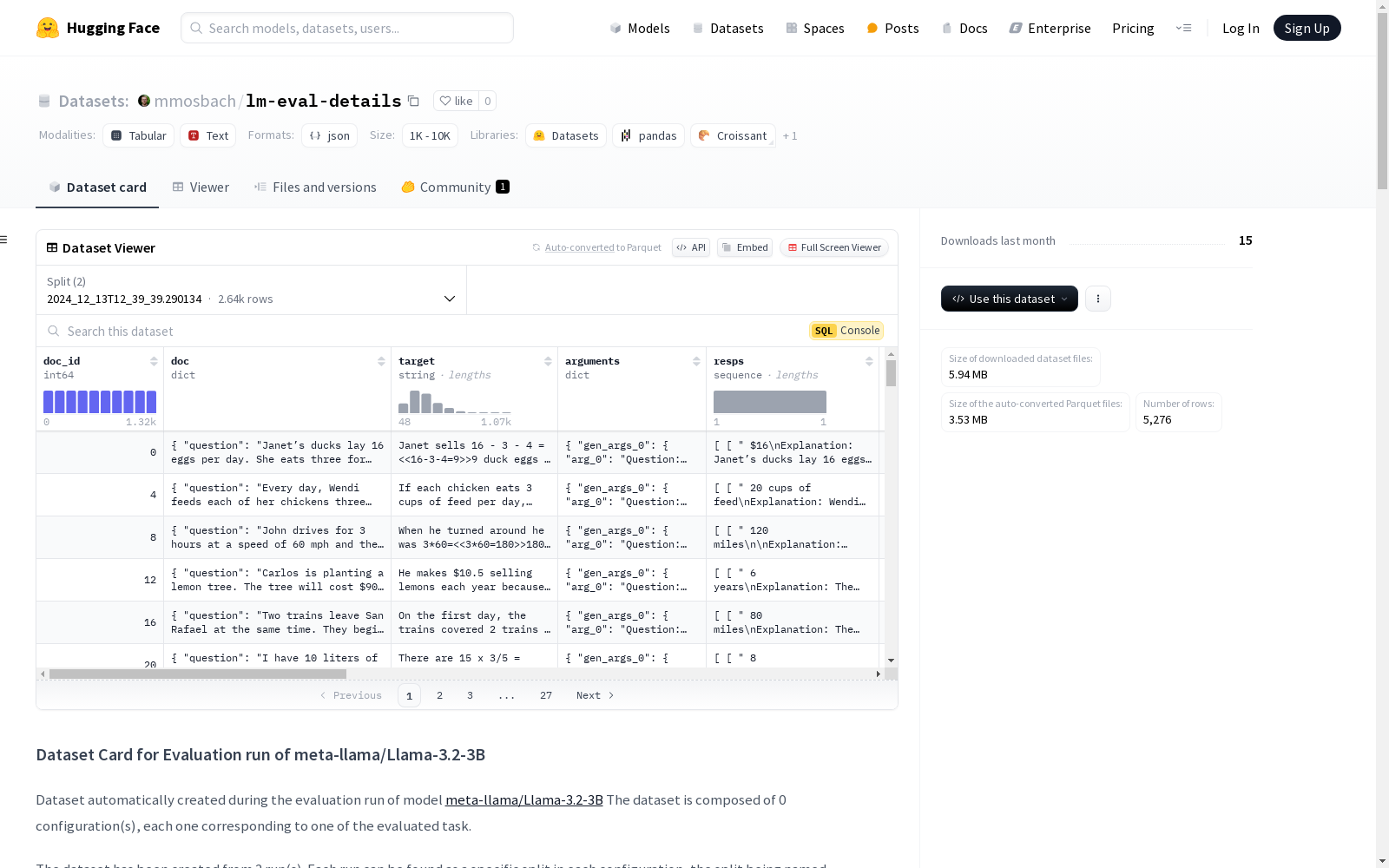1389x868 pixels.
Task: Click the Hugging Face logo icon
Action: pos(48,28)
